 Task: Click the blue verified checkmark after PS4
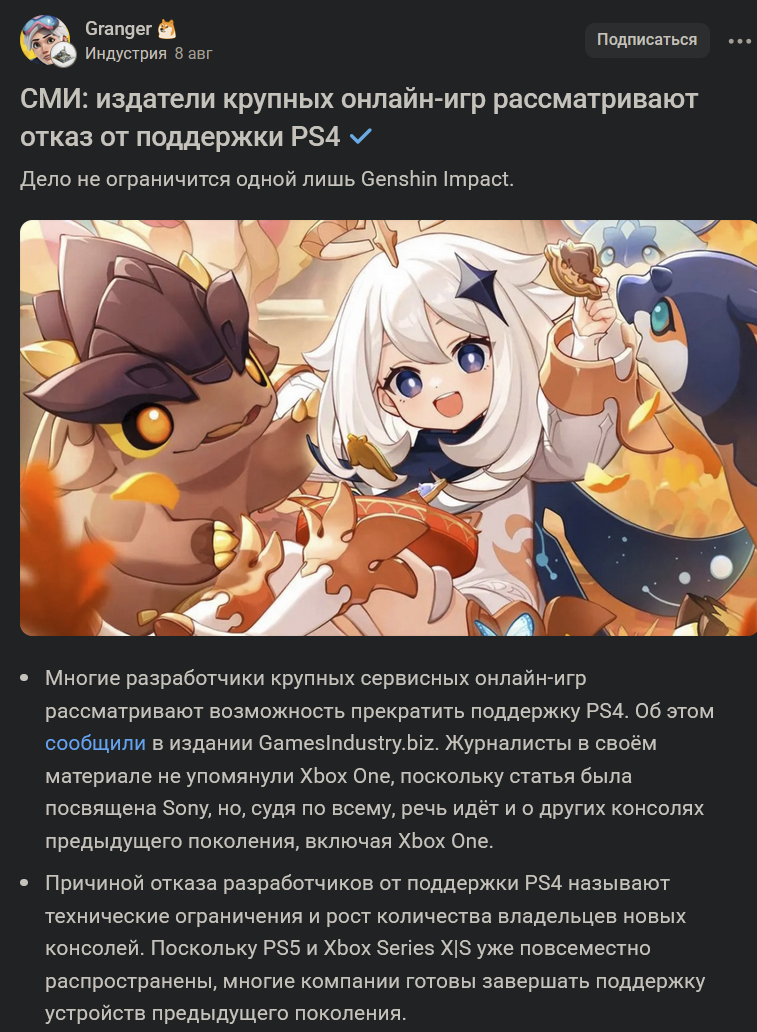361,136
